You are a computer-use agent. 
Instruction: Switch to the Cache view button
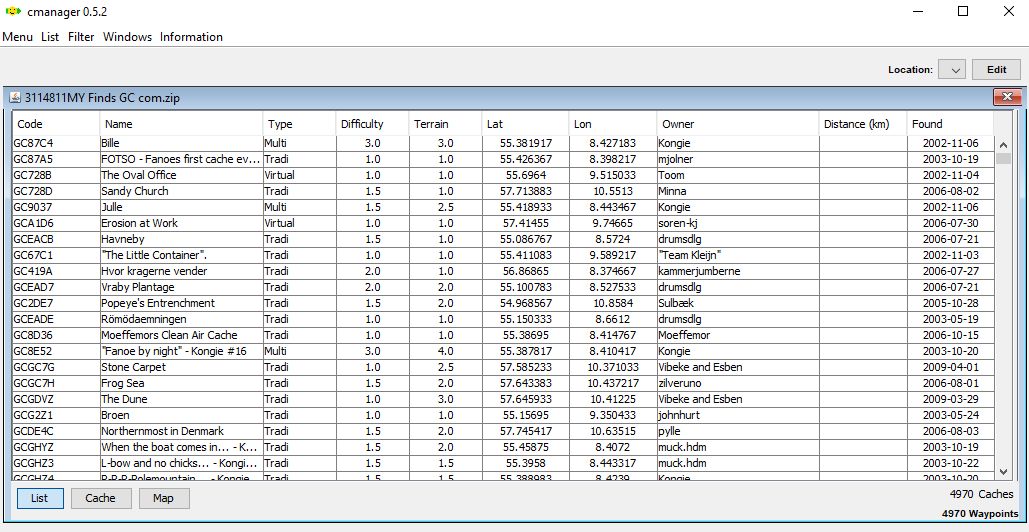pyautogui.click(x=100, y=498)
